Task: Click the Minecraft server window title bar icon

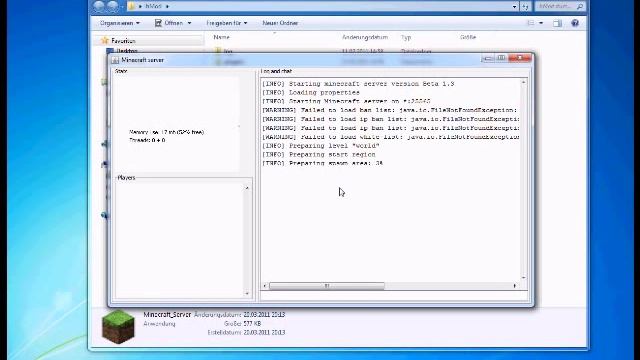Action: click(115, 60)
